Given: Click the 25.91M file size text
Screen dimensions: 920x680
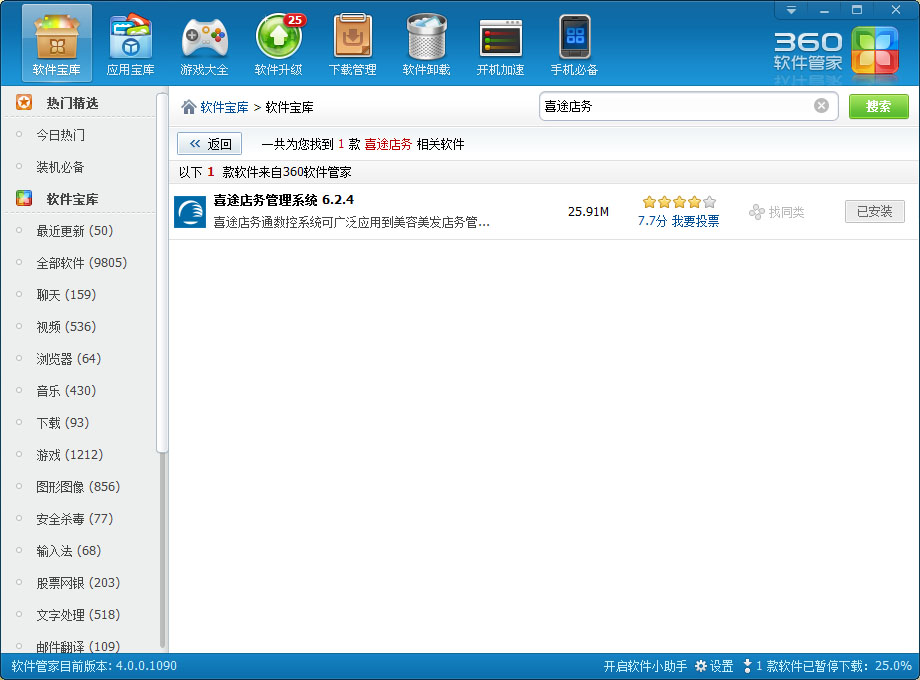Looking at the screenshot, I should coord(588,212).
